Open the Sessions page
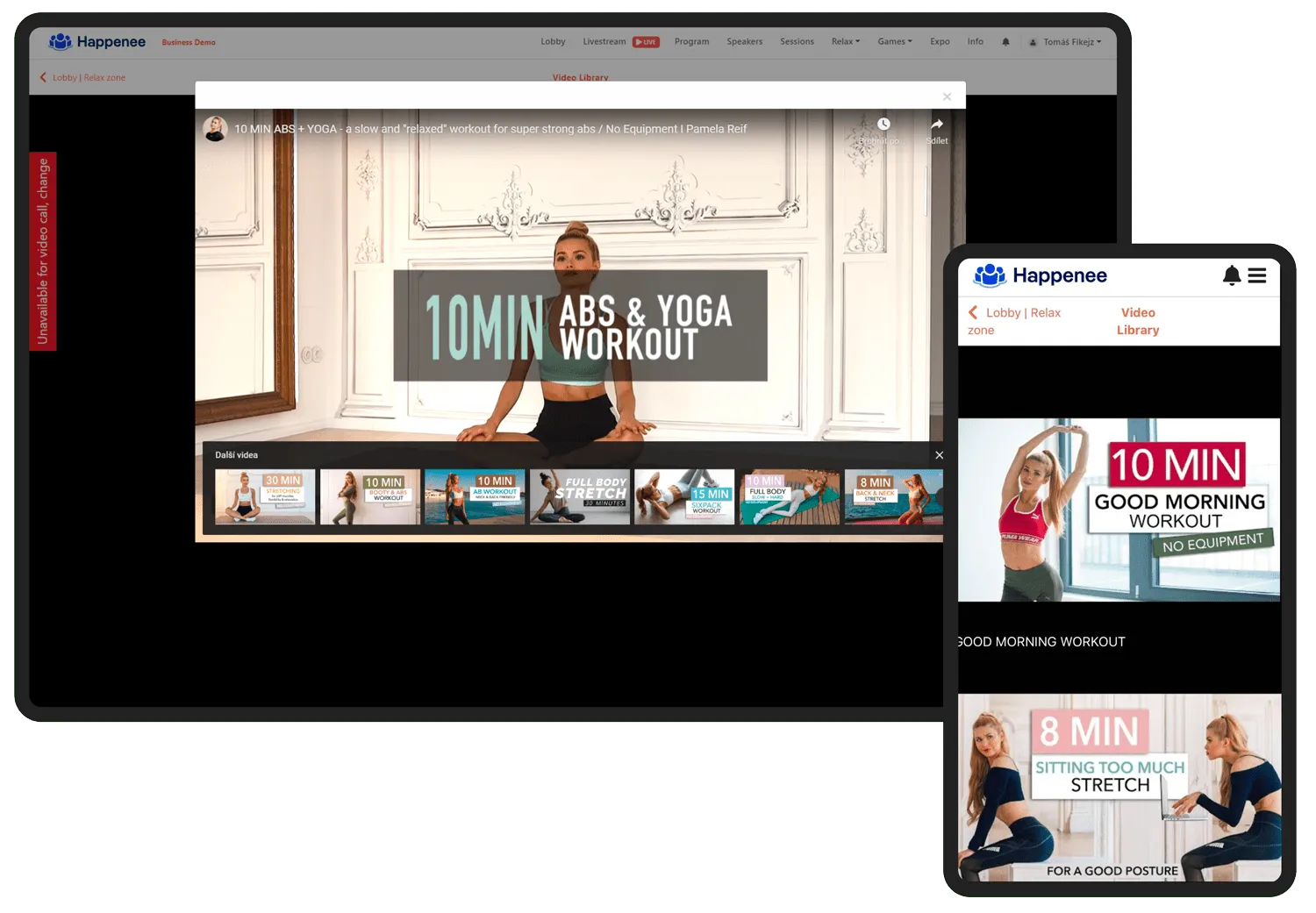This screenshot has height=913, width=1316. (797, 41)
